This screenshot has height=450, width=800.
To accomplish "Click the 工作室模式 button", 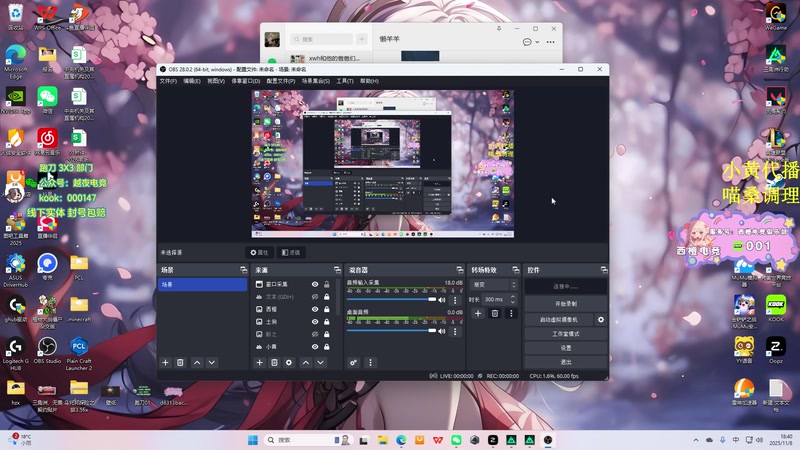I will click(566, 334).
